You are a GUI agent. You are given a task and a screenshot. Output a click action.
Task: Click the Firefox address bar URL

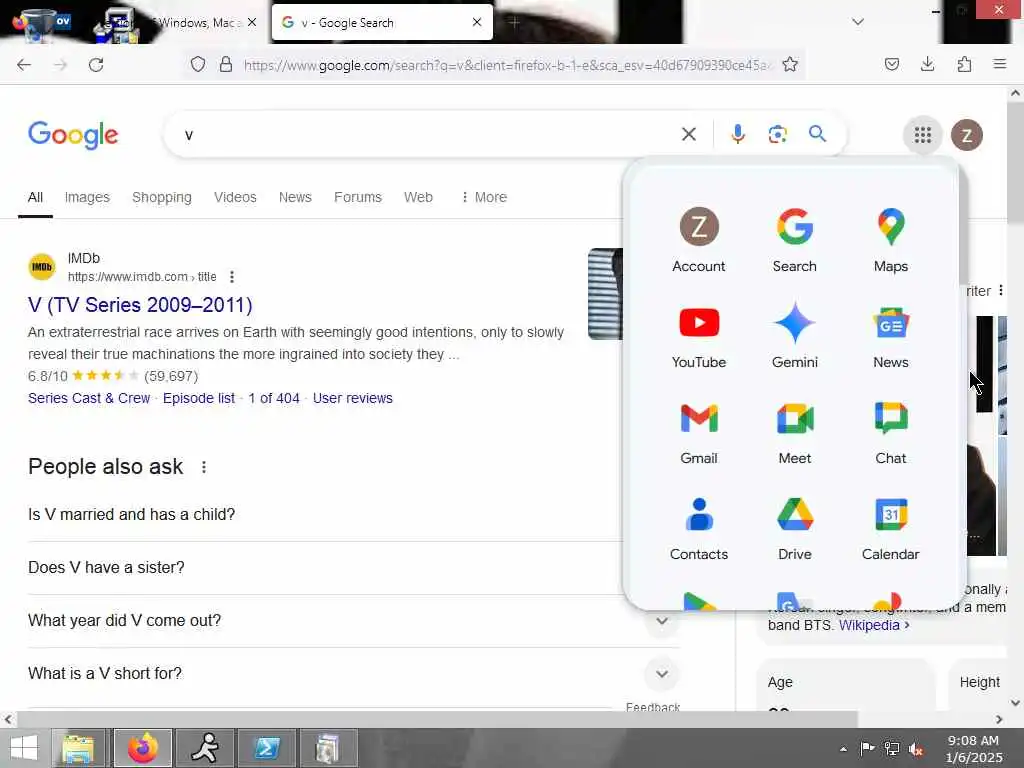point(506,64)
